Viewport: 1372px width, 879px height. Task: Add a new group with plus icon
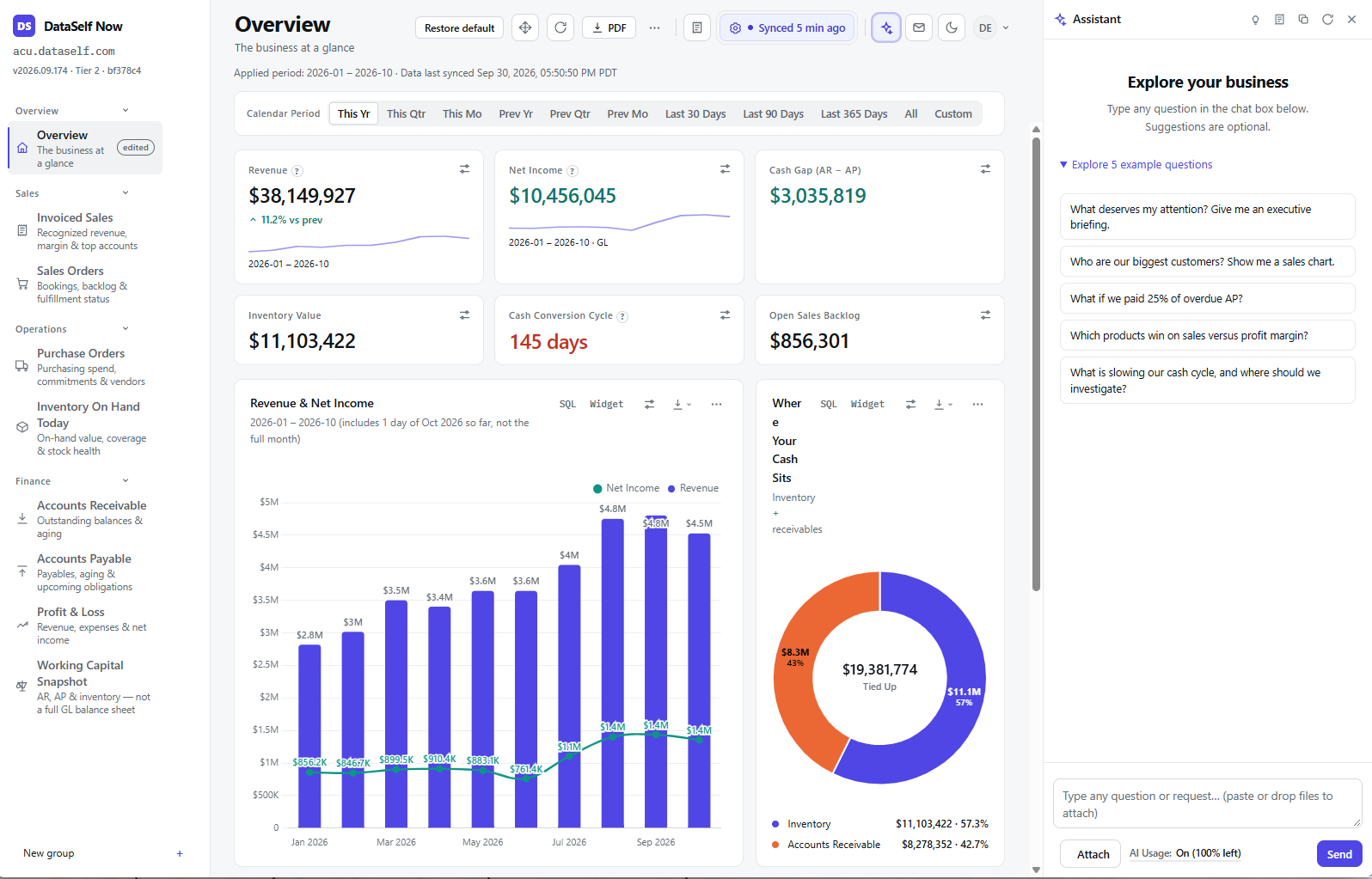[x=180, y=853]
